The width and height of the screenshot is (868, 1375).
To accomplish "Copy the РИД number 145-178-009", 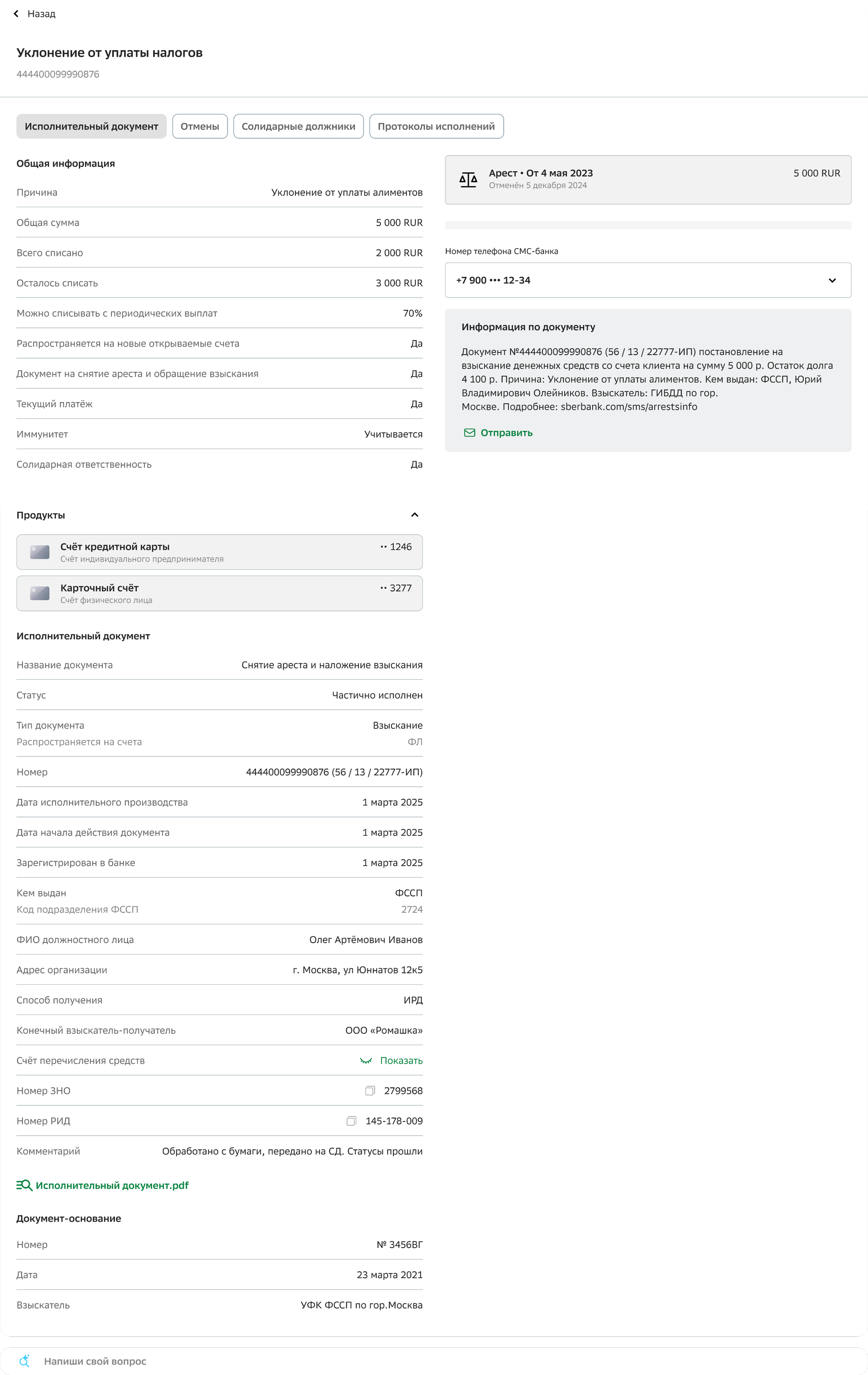I will [x=351, y=1121].
